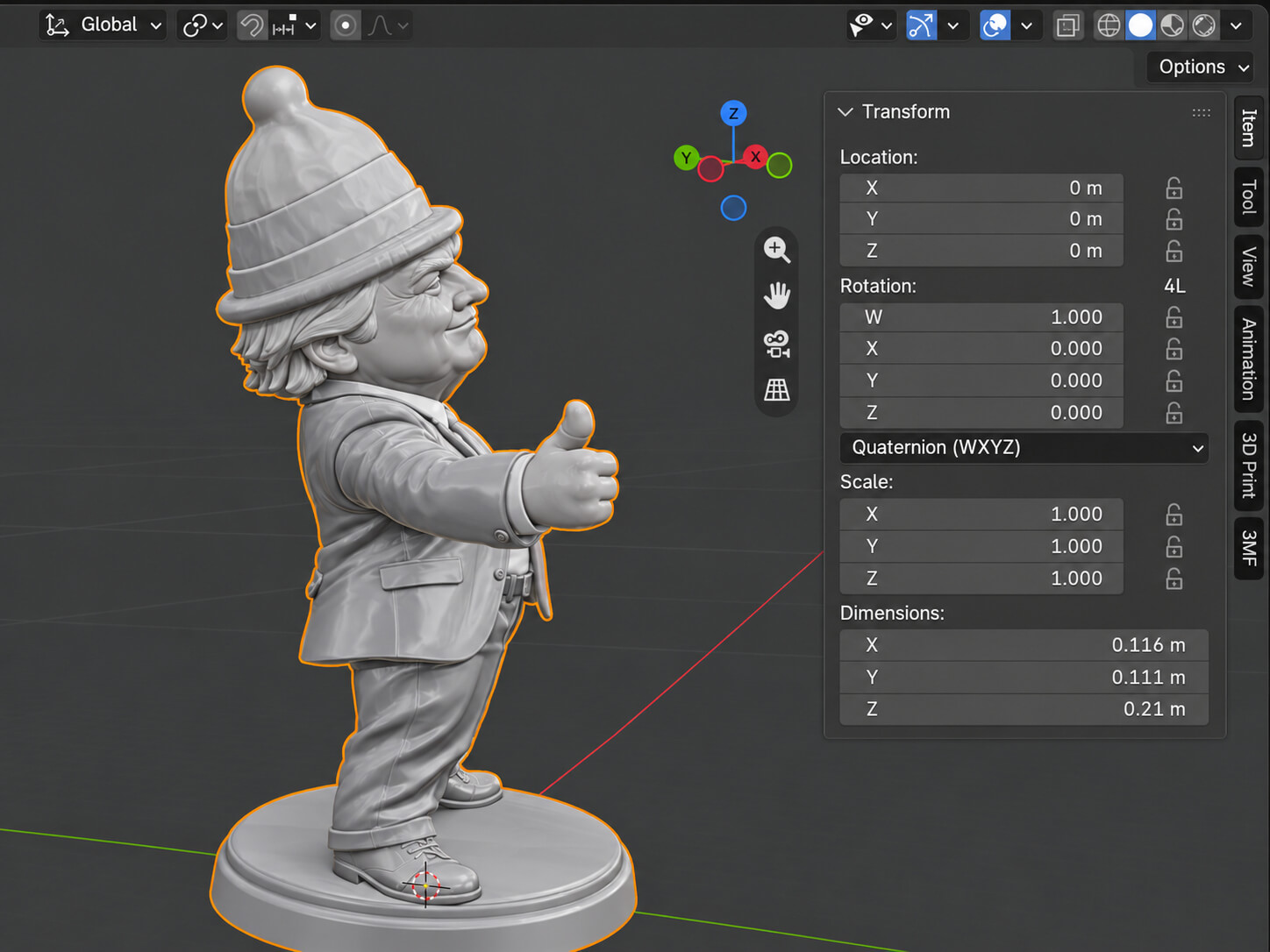This screenshot has width=1270, height=952.
Task: Click the green Y axis gizmo handle
Action: pyautogui.click(x=686, y=159)
